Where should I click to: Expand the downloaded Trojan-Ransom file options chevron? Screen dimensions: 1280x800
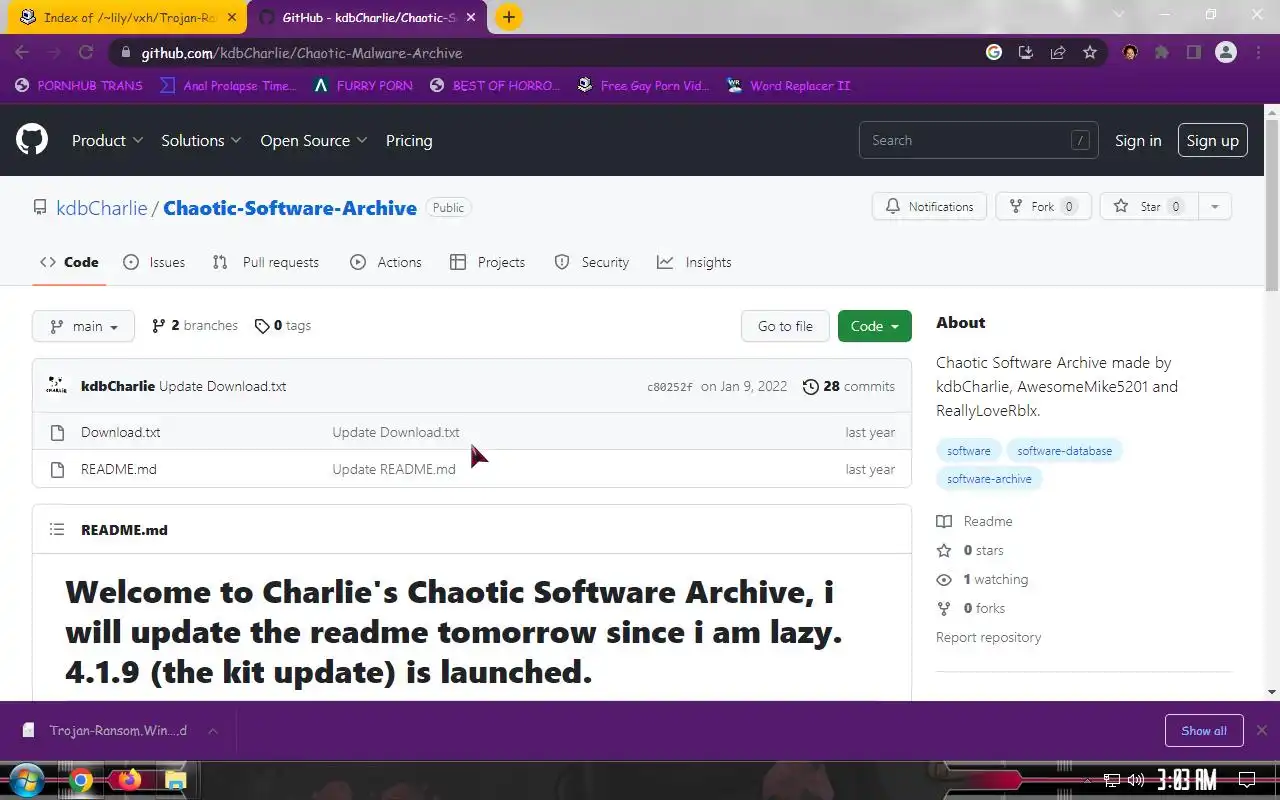coord(212,730)
